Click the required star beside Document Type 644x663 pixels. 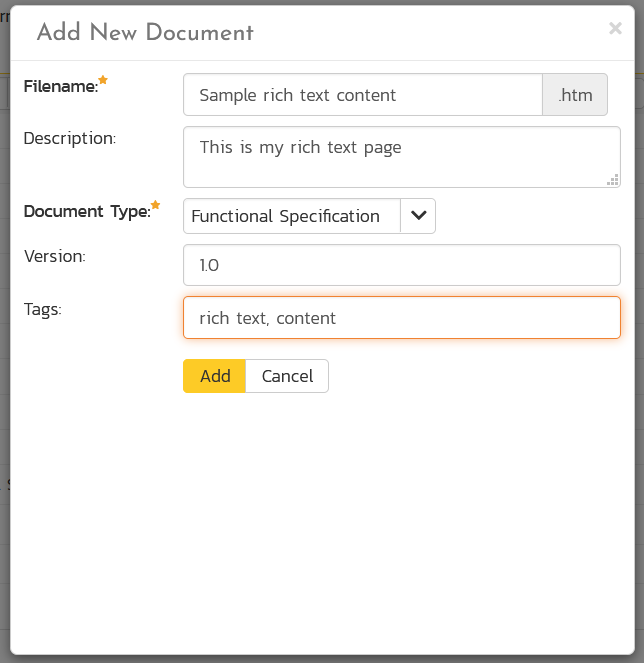tap(155, 205)
